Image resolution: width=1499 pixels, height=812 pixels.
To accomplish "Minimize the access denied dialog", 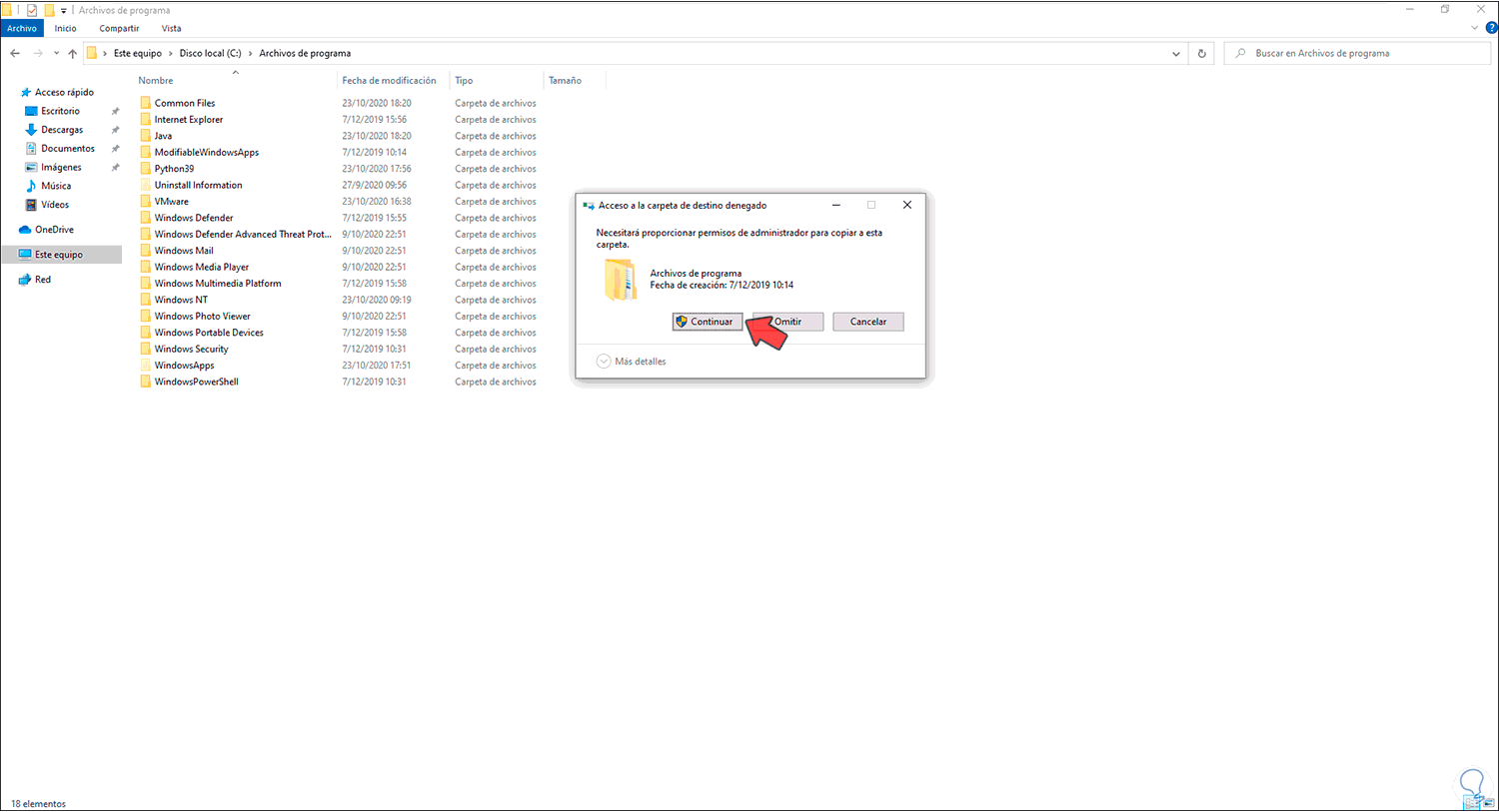I will 836,205.
